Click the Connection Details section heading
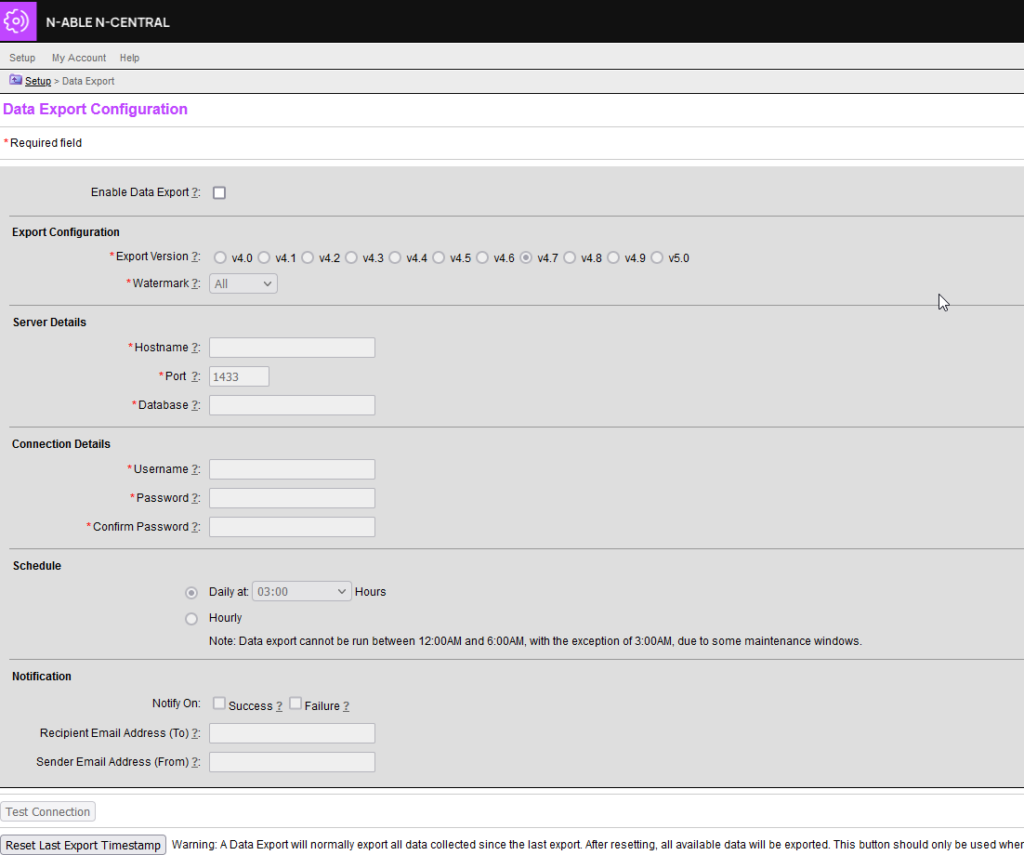1024x855 pixels. 61,444
